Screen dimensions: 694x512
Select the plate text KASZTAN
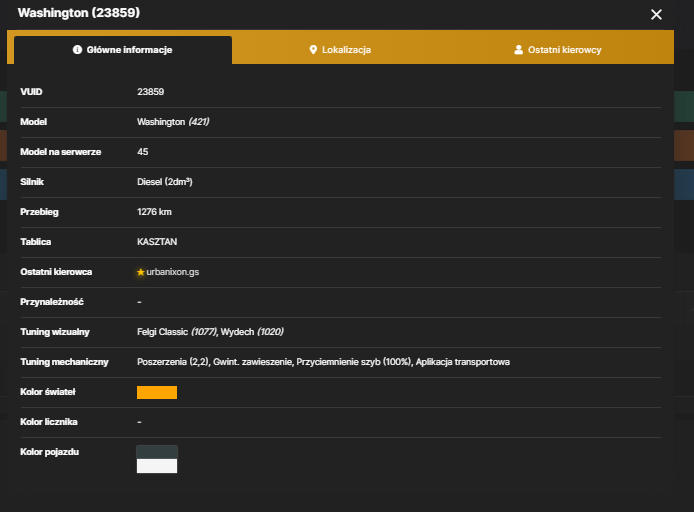pos(157,242)
